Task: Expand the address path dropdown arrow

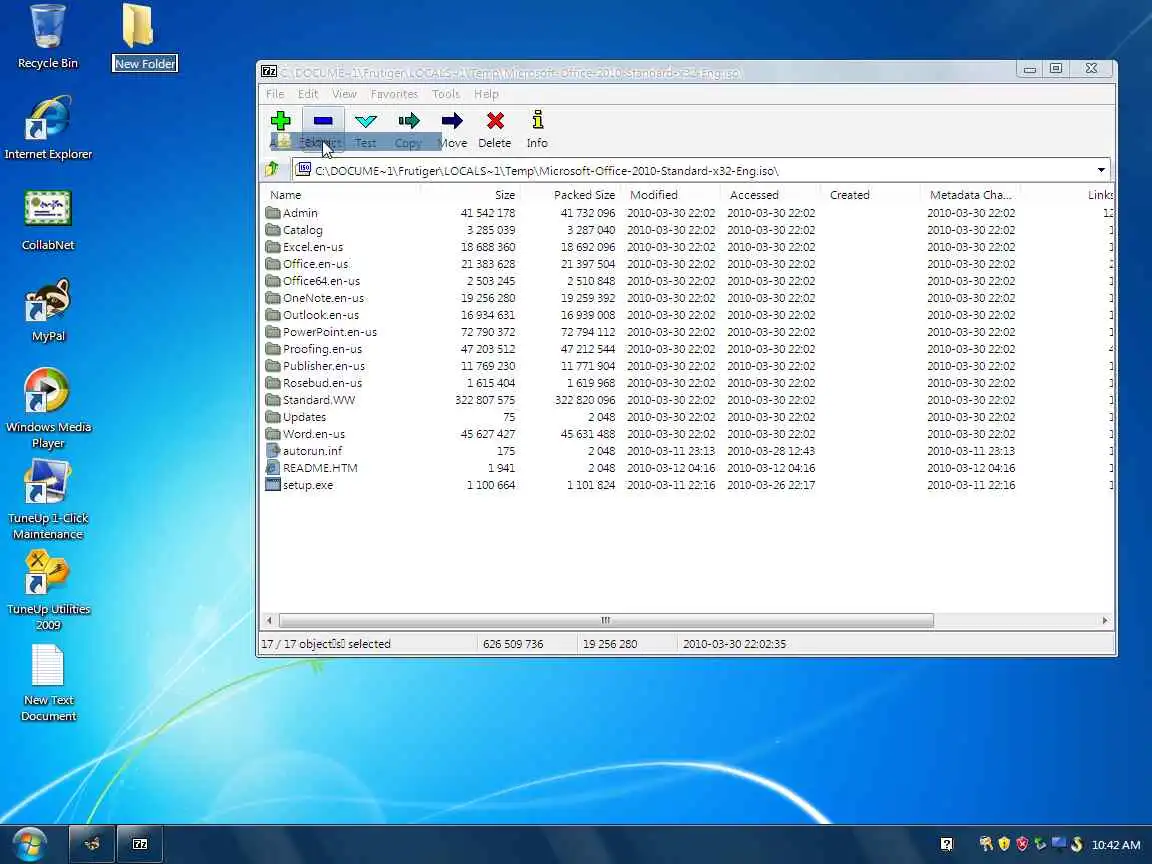Action: point(1101,170)
